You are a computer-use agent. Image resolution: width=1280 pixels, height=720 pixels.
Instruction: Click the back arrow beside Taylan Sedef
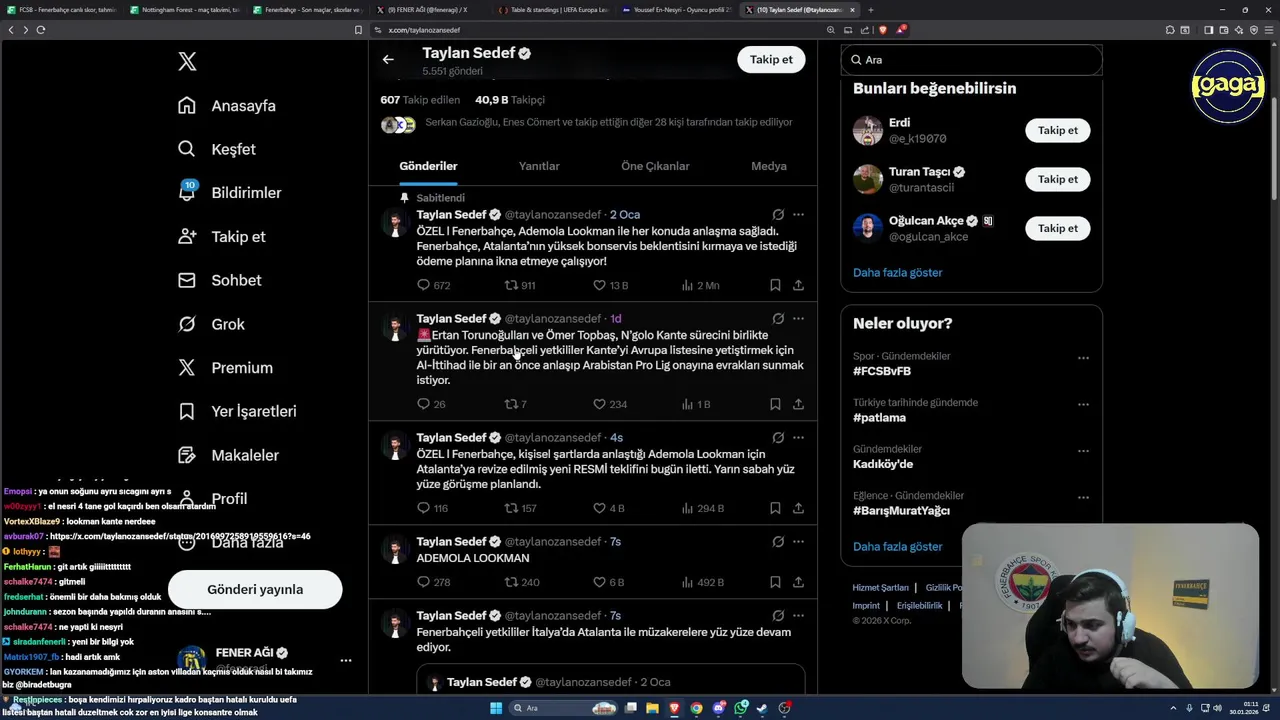388,60
